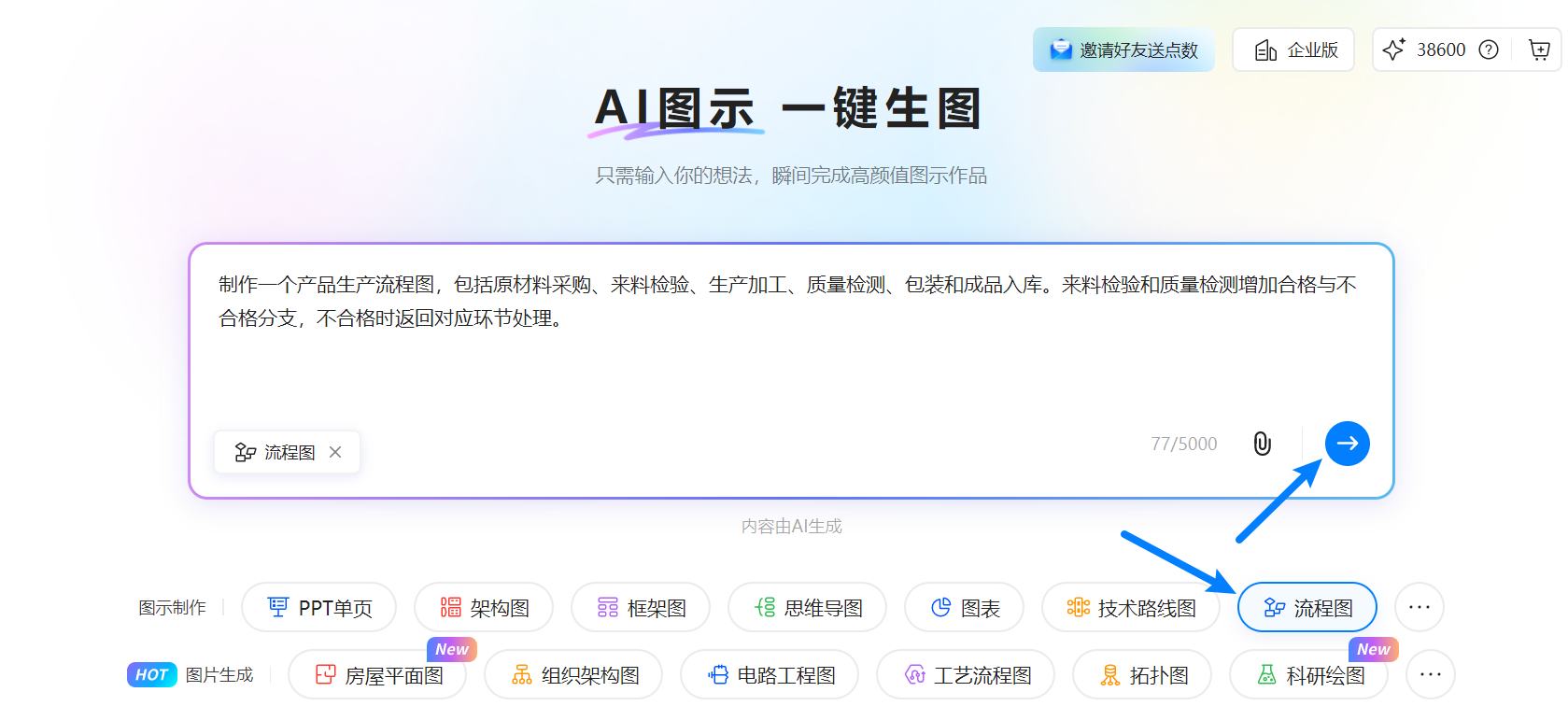The width and height of the screenshot is (1568, 720).
Task: Choose the 技术路线图 option
Action: pos(1131,608)
